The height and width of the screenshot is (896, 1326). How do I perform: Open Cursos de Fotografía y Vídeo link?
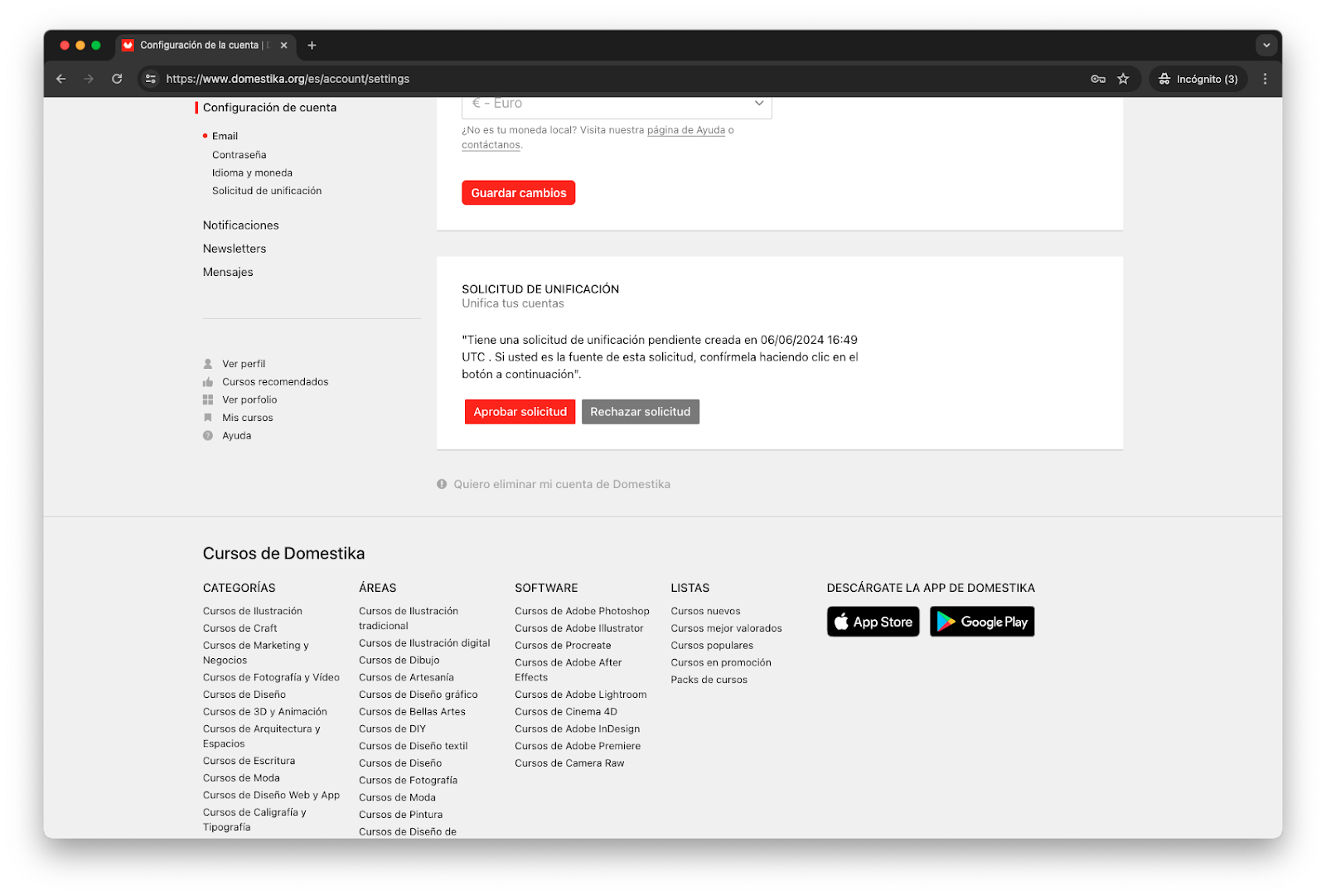tap(271, 677)
